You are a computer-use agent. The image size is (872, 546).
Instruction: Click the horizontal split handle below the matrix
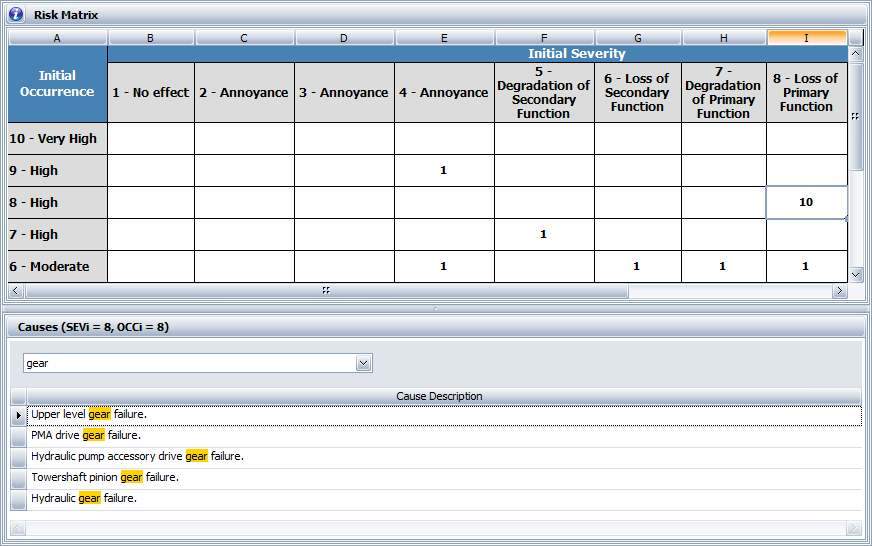tap(326, 290)
